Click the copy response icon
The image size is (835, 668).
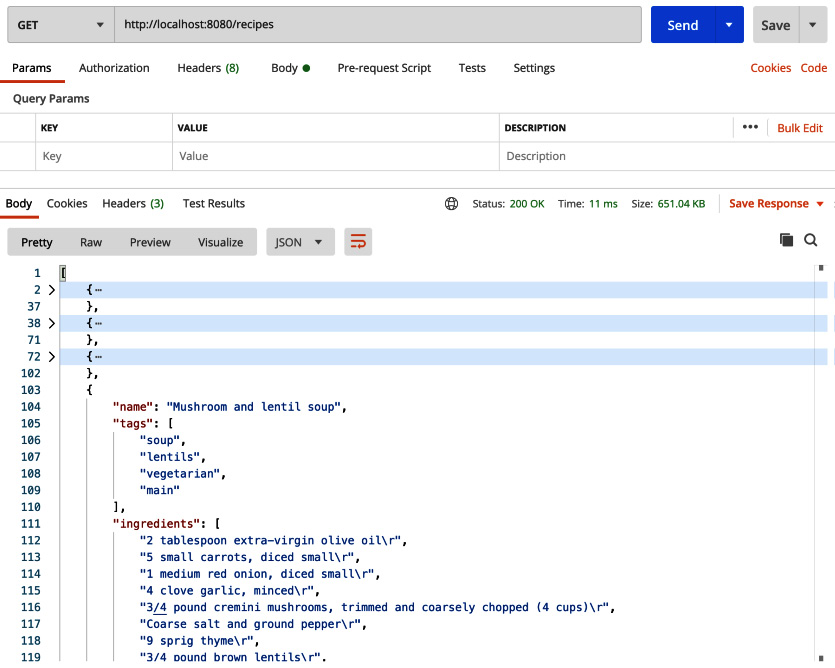click(x=786, y=240)
